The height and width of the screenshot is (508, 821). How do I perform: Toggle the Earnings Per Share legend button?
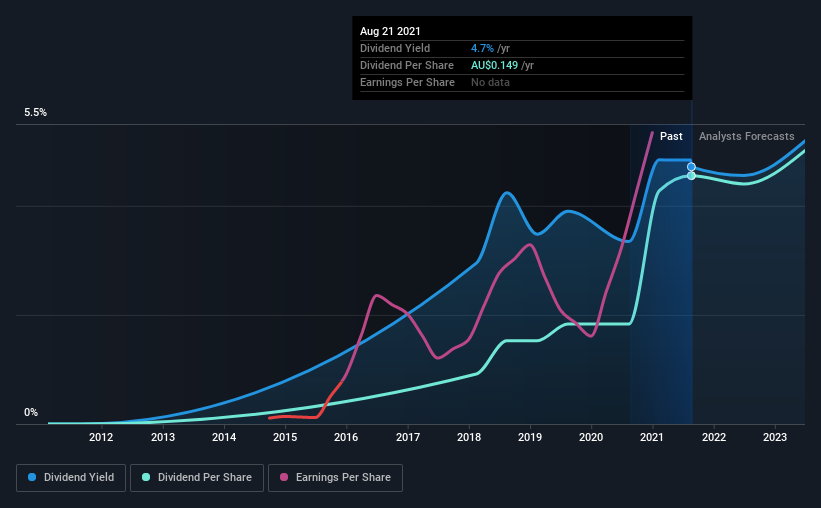pos(335,478)
